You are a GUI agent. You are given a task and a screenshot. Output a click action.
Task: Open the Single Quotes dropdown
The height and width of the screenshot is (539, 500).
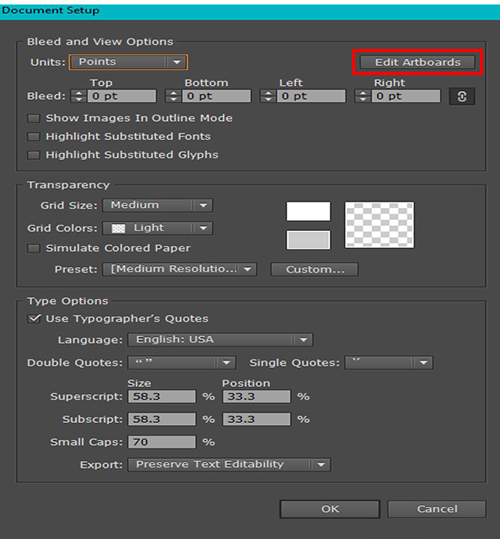[389, 363]
